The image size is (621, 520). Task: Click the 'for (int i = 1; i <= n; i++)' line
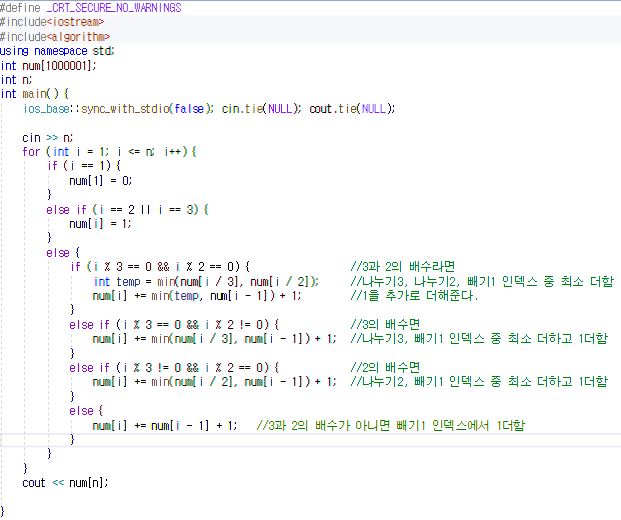(x=109, y=152)
